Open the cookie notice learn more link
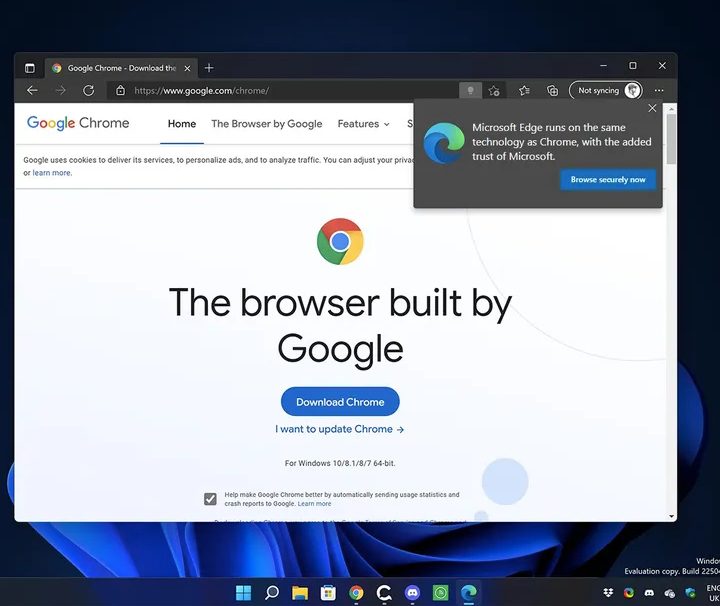 pyautogui.click(x=52, y=173)
